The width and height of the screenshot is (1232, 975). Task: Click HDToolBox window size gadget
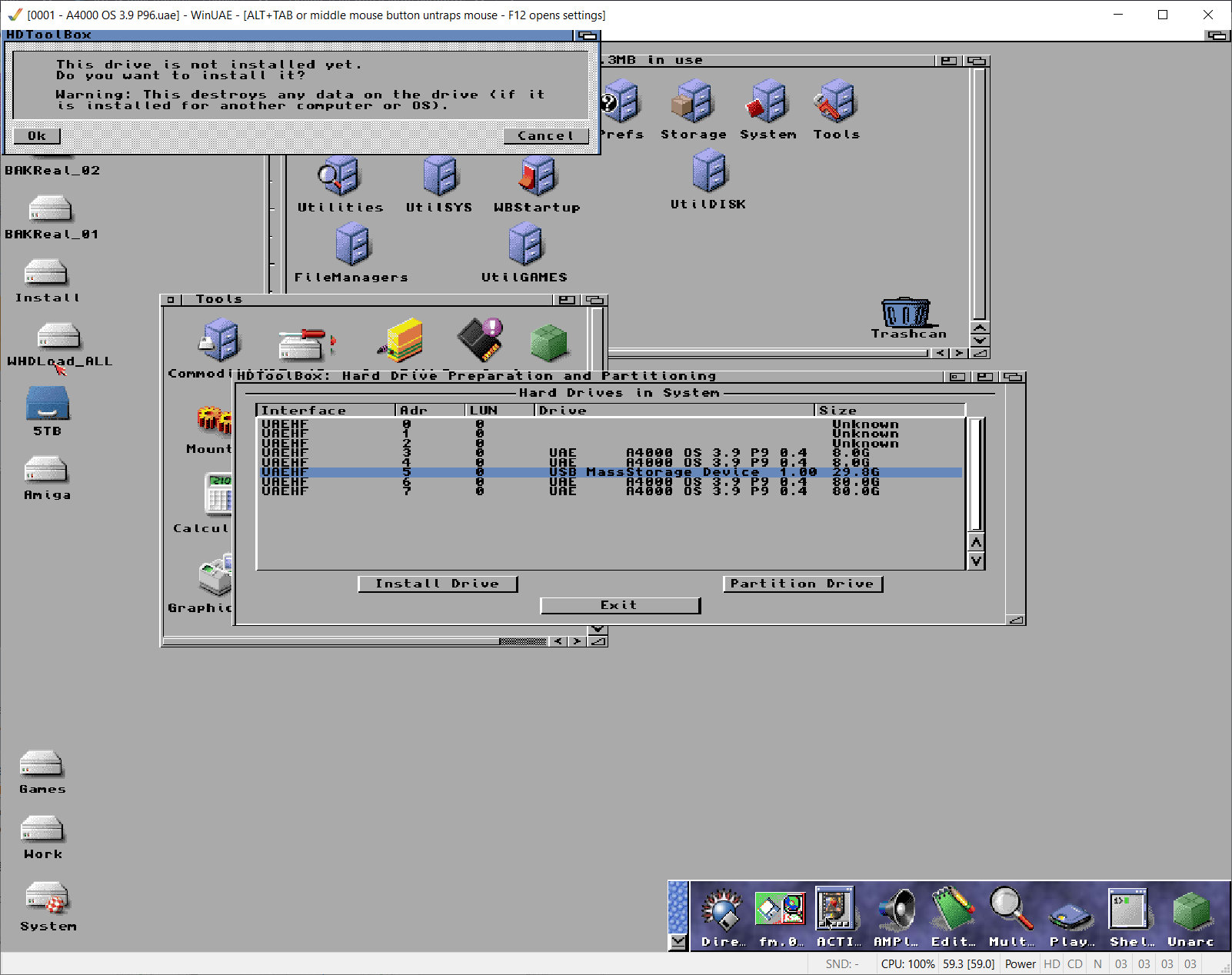point(1016,620)
